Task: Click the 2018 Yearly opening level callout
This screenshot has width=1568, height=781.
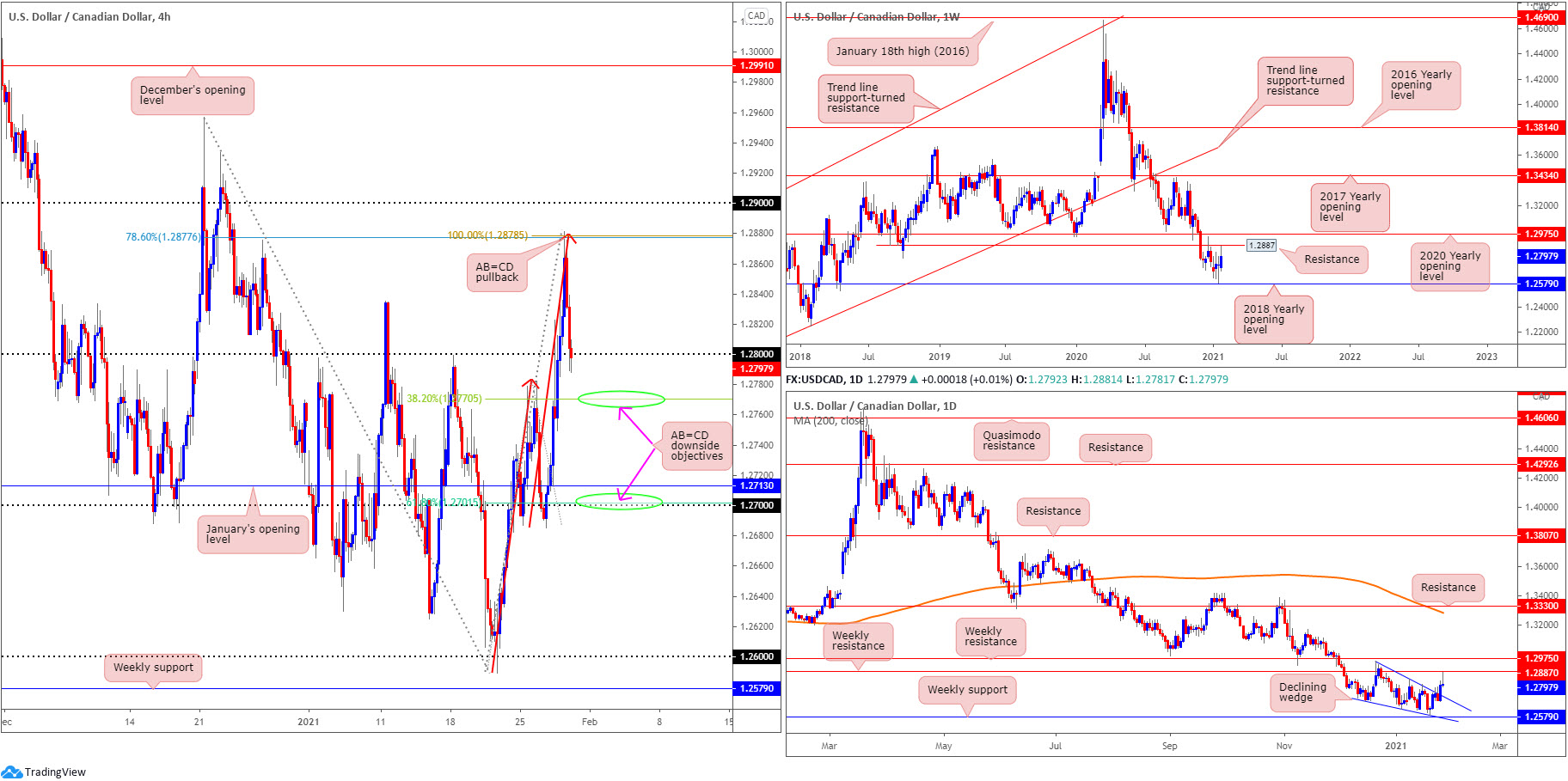Action: coord(1274,320)
